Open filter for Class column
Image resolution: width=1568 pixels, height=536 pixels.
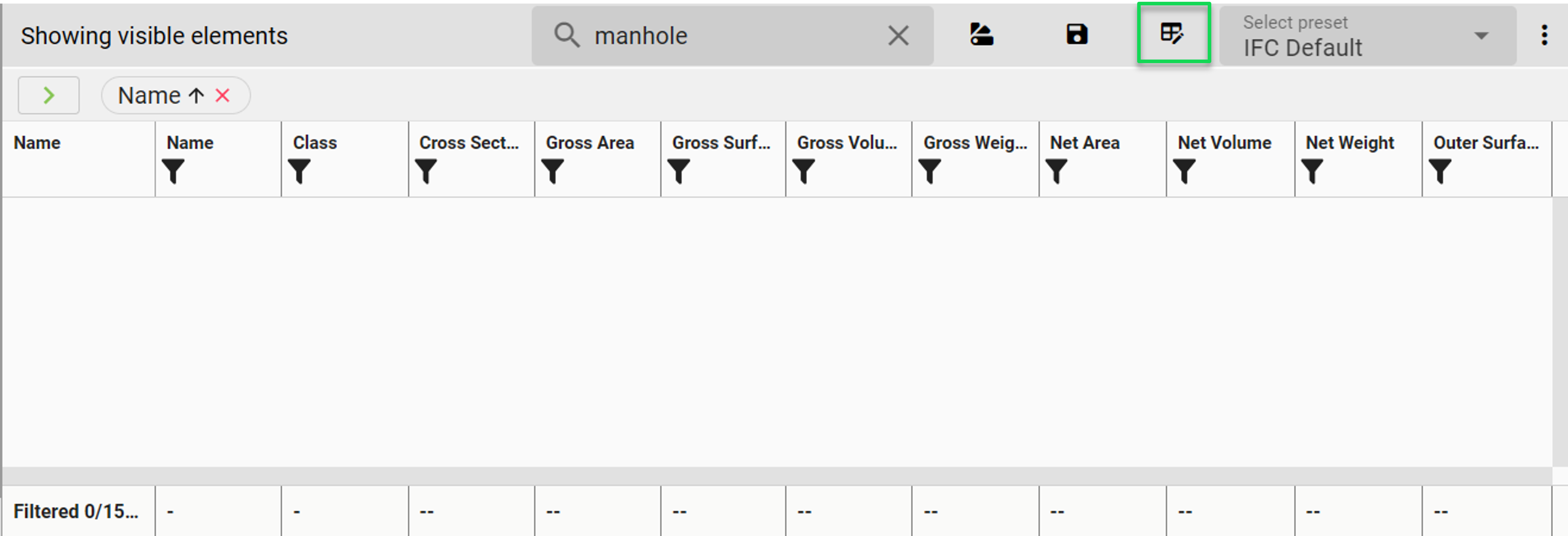click(299, 171)
